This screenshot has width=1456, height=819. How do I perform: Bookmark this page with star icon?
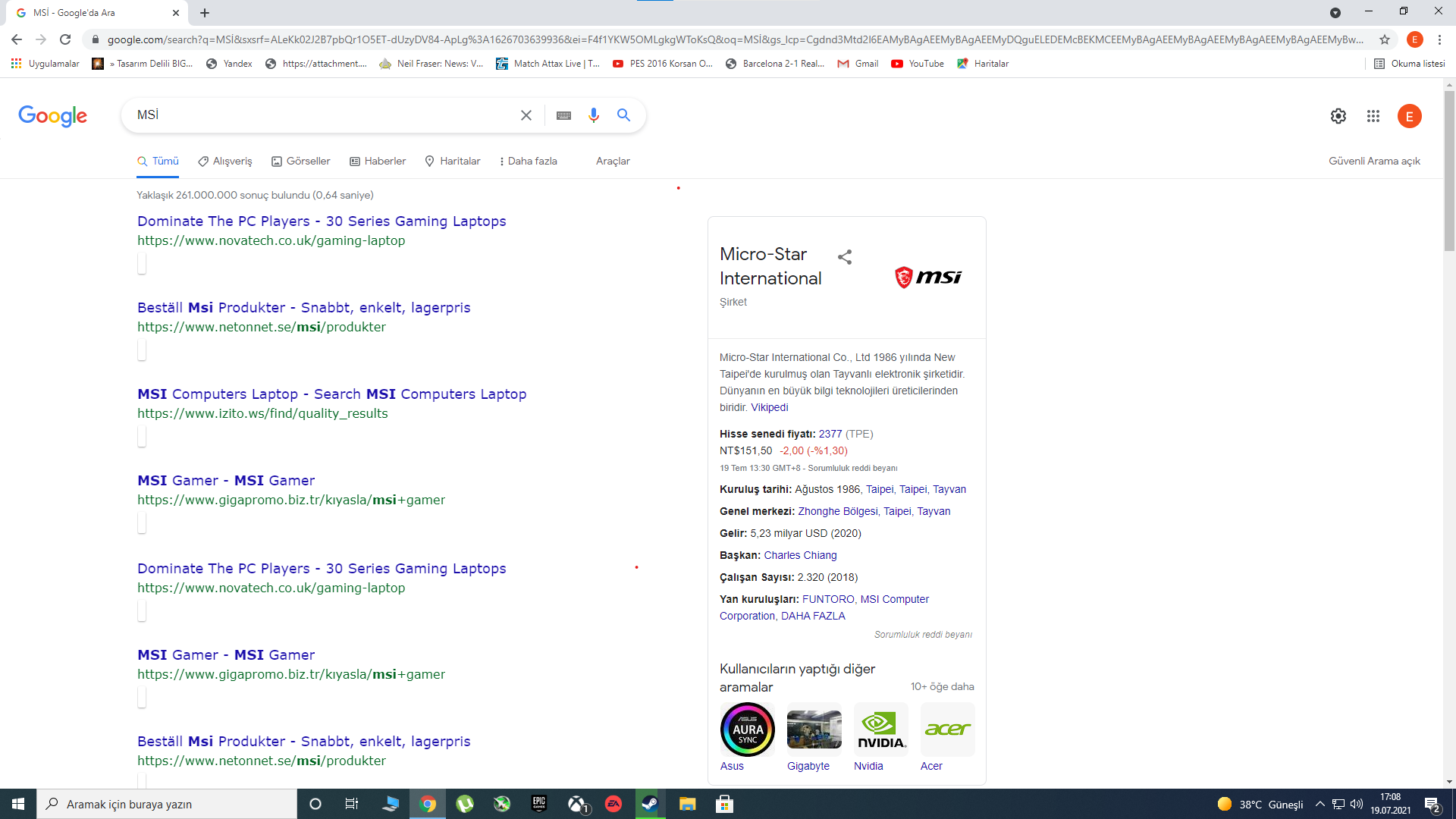1385,39
